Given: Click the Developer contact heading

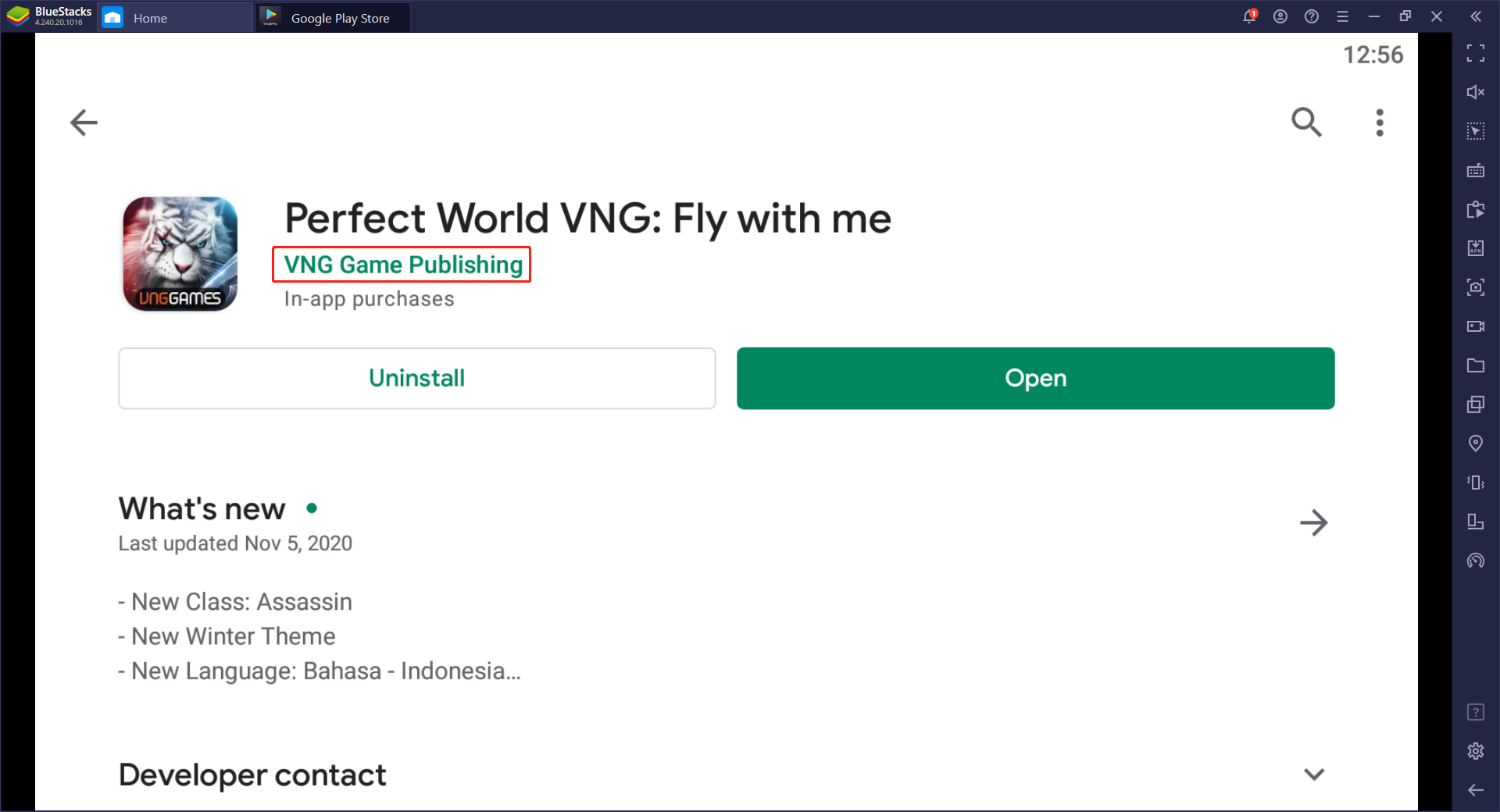Looking at the screenshot, I should coord(252,775).
